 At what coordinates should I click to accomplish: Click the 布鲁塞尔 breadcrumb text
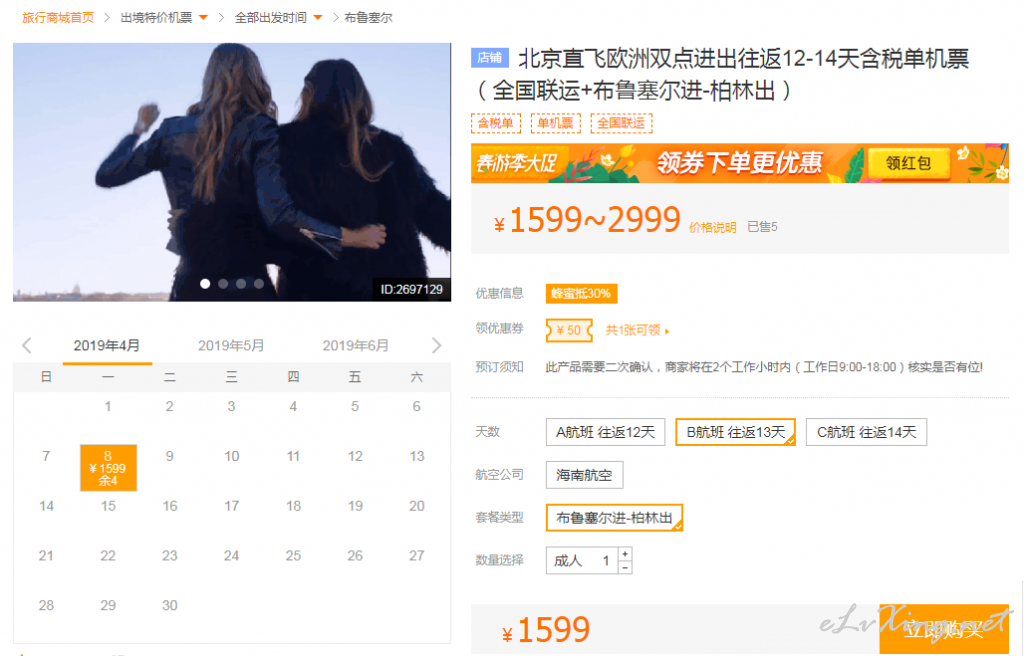(368, 18)
